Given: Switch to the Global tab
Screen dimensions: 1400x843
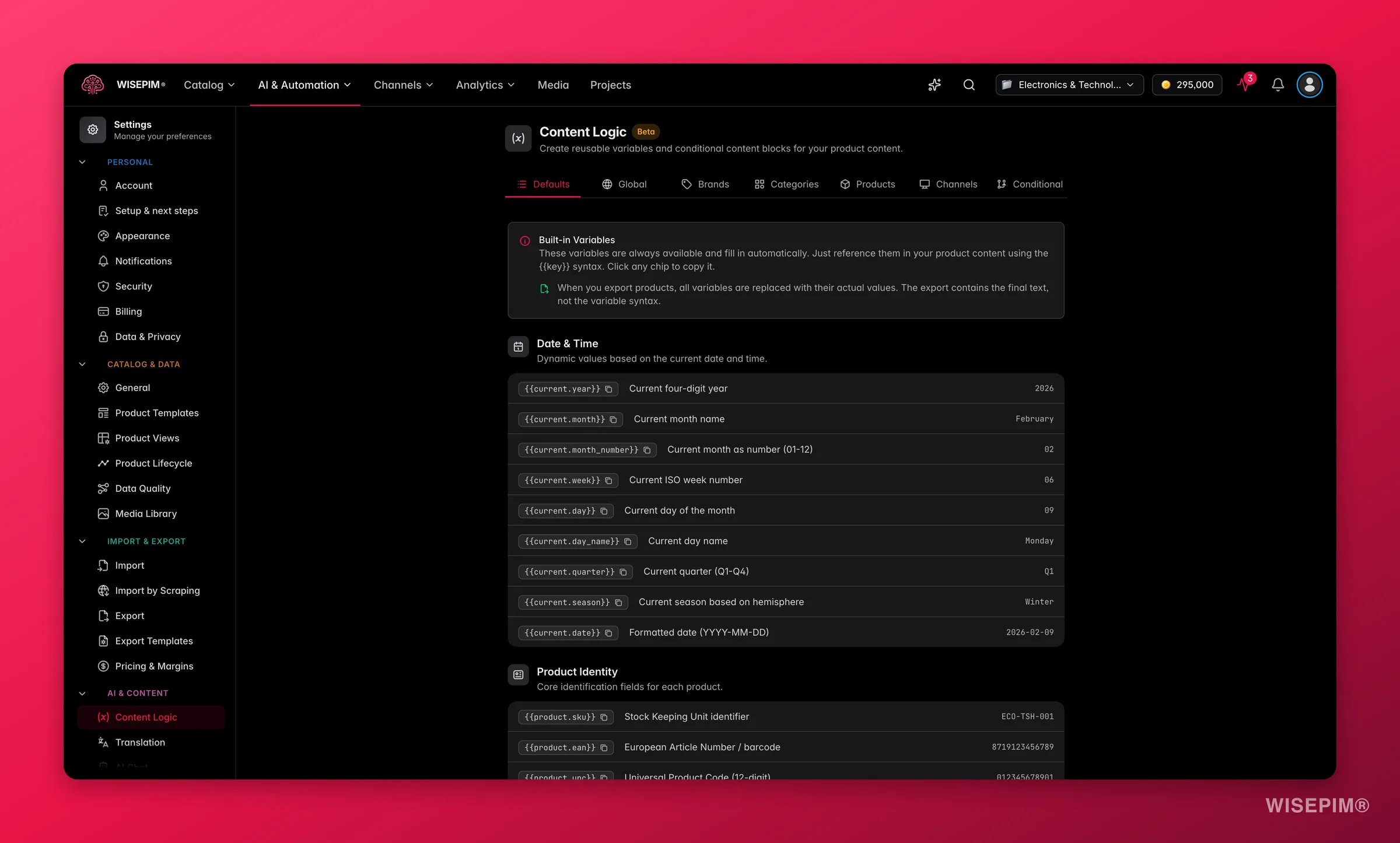Looking at the screenshot, I should 624,184.
